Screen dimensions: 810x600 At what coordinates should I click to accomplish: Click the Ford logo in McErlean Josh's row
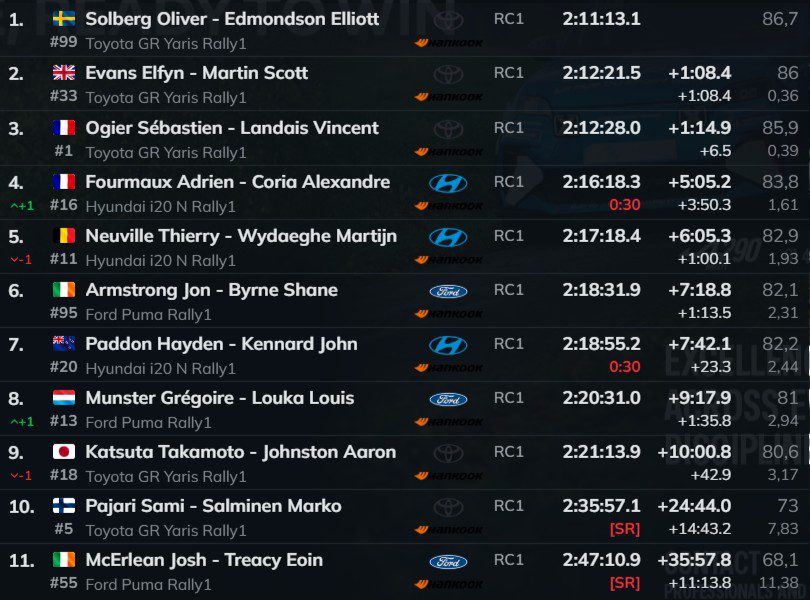pos(448,561)
